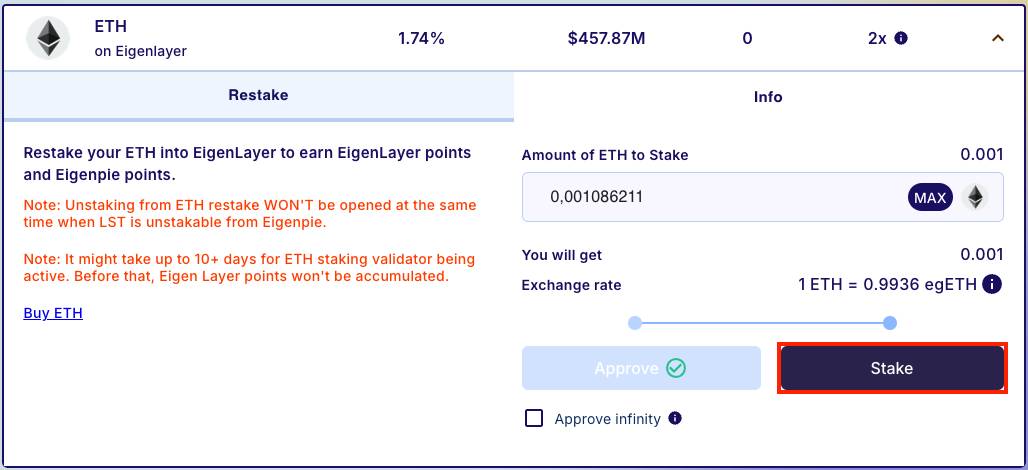This screenshot has height=470, width=1028.
Task: Click the left step dot on the progress slider
Action: point(635,323)
